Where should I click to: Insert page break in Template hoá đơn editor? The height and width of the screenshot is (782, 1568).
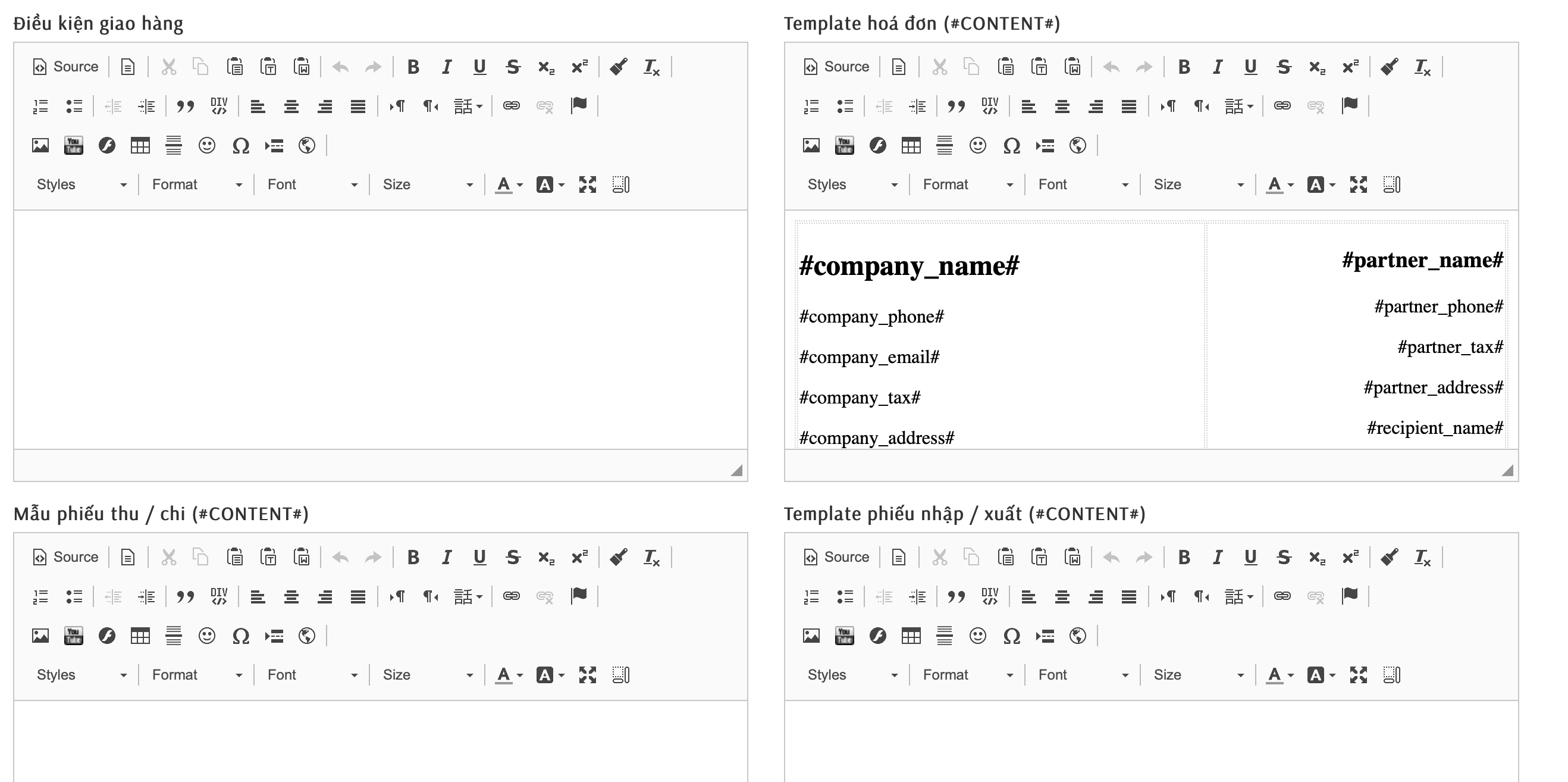coord(1045,146)
